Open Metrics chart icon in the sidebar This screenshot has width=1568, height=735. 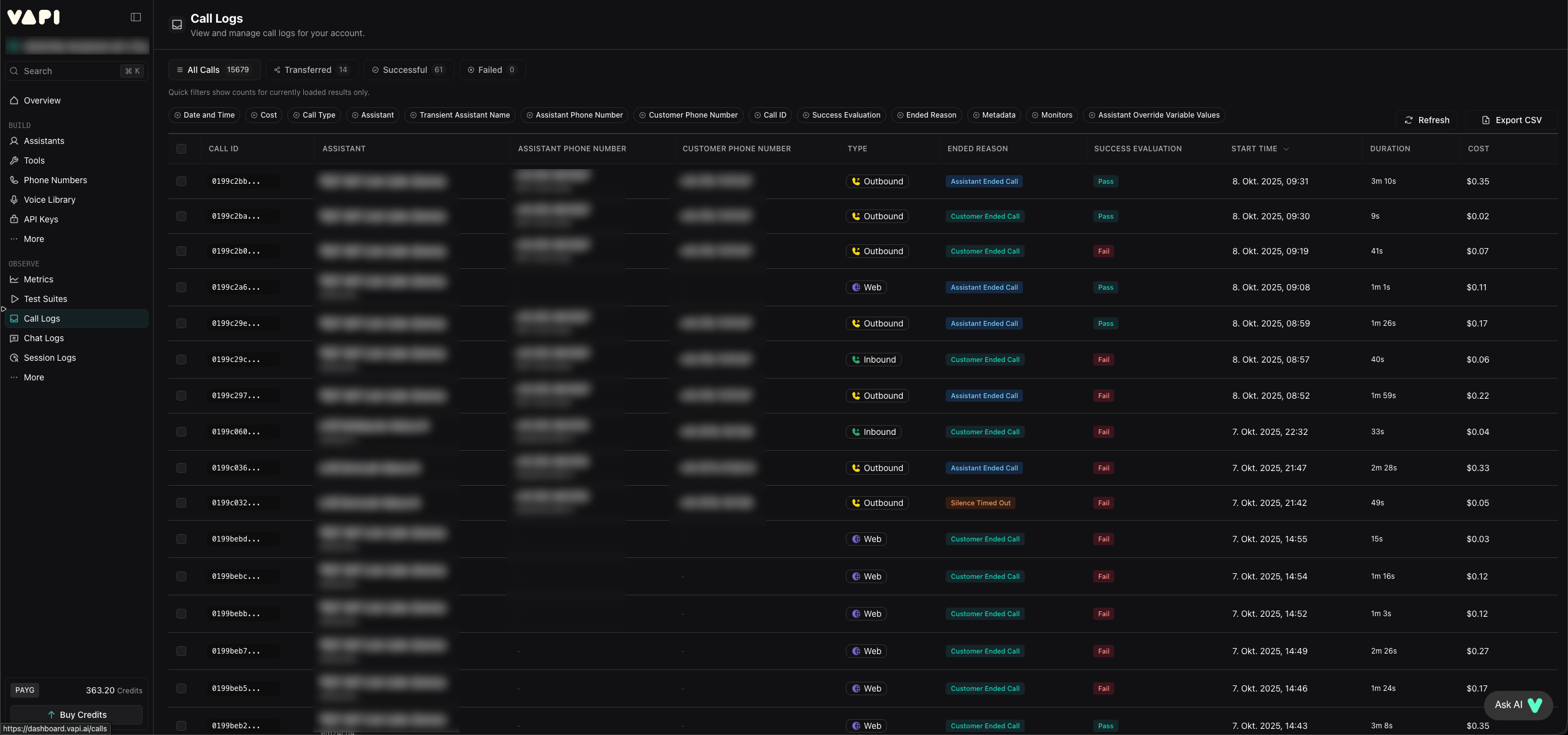14,279
